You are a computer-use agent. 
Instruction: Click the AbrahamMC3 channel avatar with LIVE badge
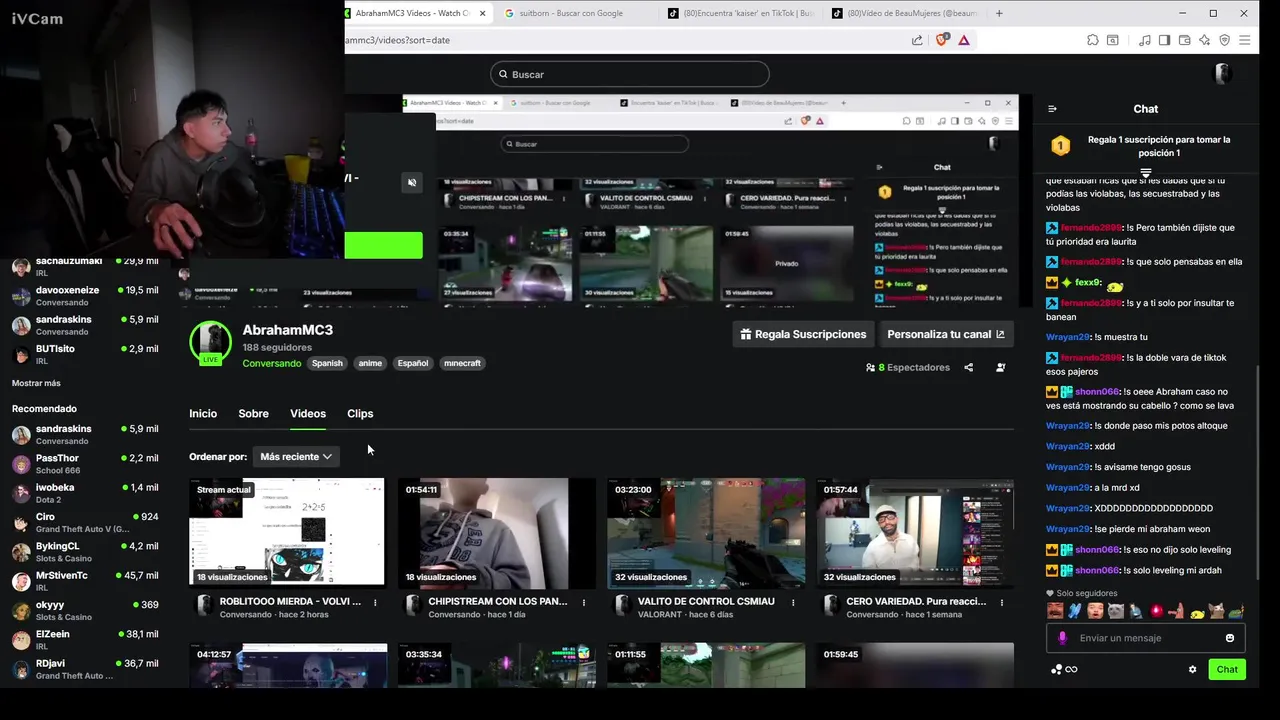point(210,343)
